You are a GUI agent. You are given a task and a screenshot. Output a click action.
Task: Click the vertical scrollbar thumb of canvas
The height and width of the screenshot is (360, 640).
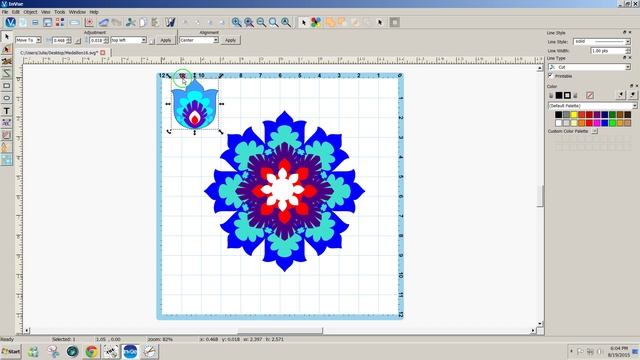point(540,196)
